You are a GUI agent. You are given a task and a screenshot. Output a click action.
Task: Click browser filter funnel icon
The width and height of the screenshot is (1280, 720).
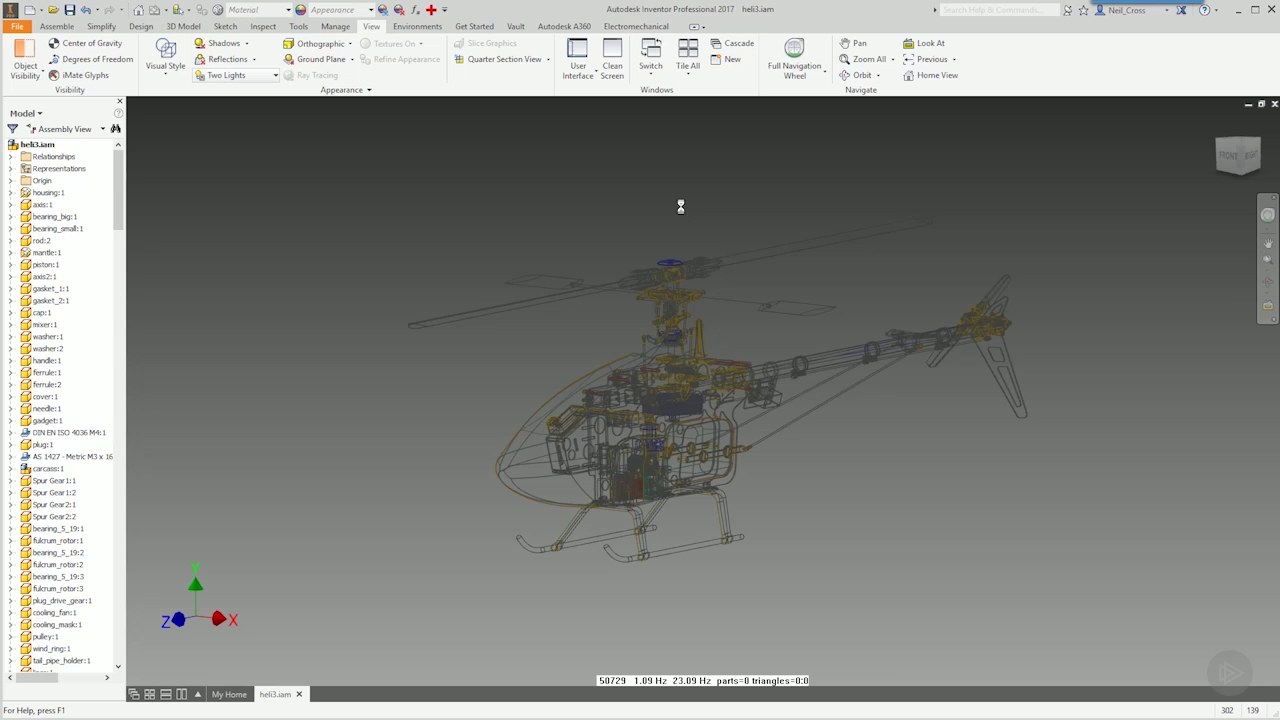[12, 129]
